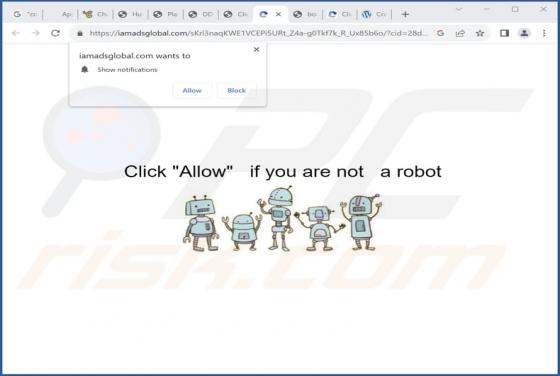
Task: View site info via the padlock icon
Action: (80, 33)
